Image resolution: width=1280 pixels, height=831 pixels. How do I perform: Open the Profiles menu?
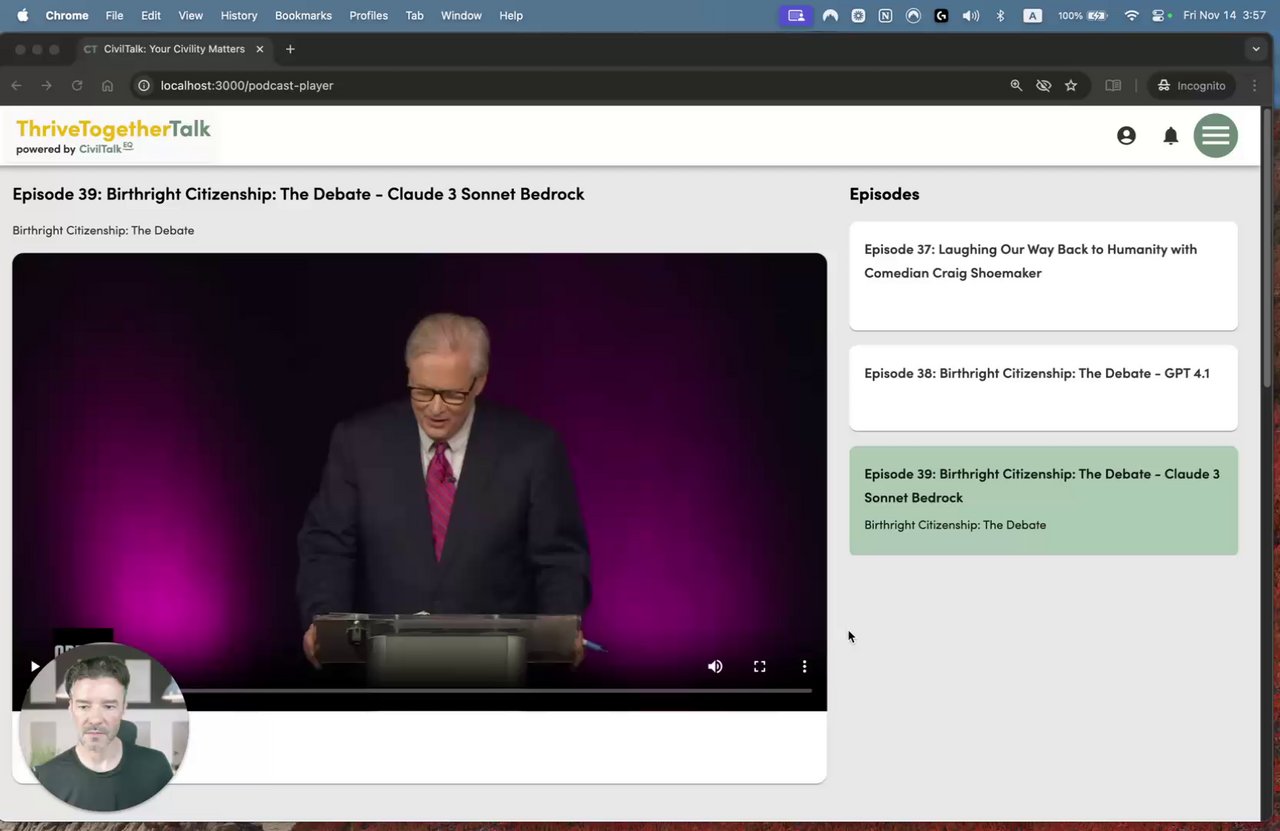pyautogui.click(x=368, y=15)
